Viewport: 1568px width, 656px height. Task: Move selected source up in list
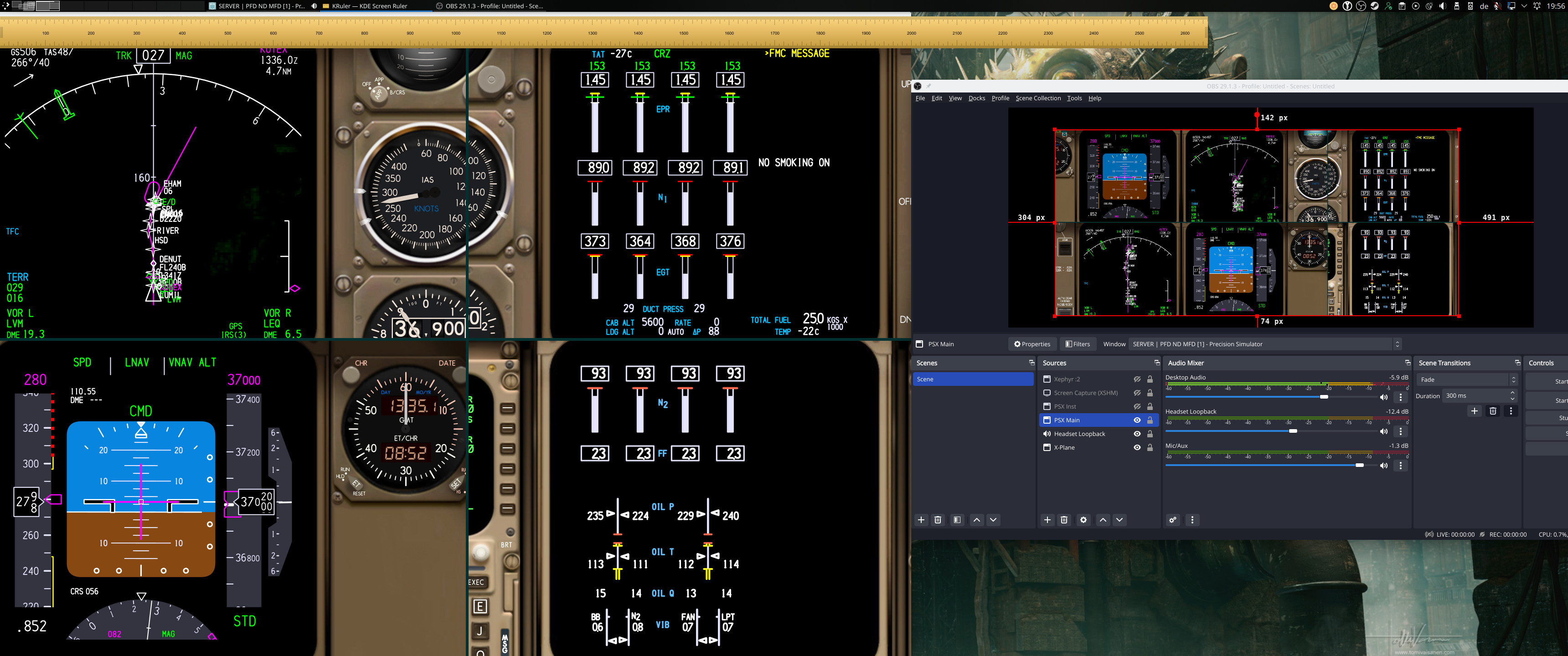pos(1102,520)
